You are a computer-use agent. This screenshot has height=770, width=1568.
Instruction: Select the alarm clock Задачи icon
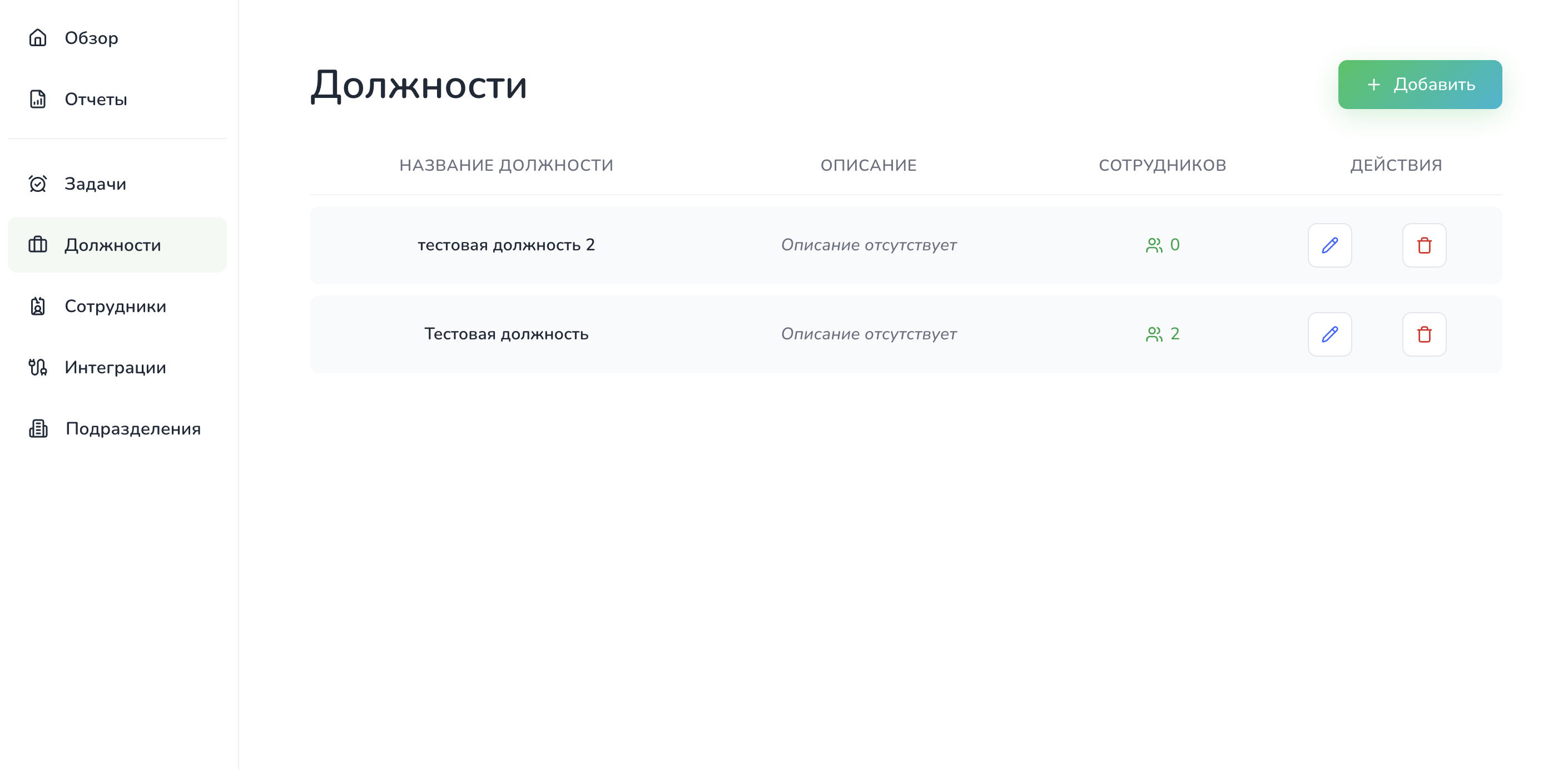pos(37,182)
